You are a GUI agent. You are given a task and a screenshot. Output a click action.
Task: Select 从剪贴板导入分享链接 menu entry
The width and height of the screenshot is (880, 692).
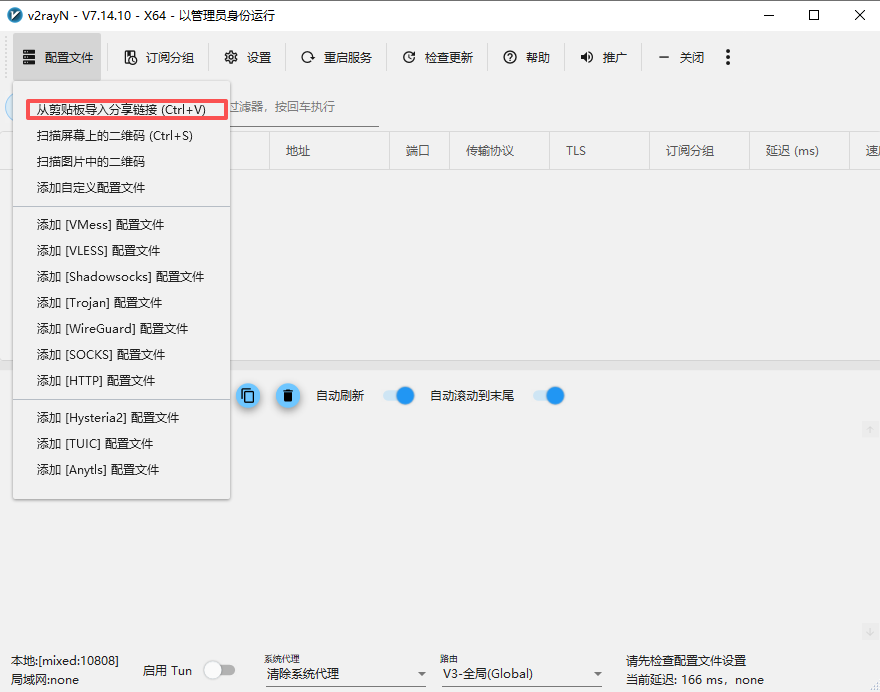[x=121, y=109]
